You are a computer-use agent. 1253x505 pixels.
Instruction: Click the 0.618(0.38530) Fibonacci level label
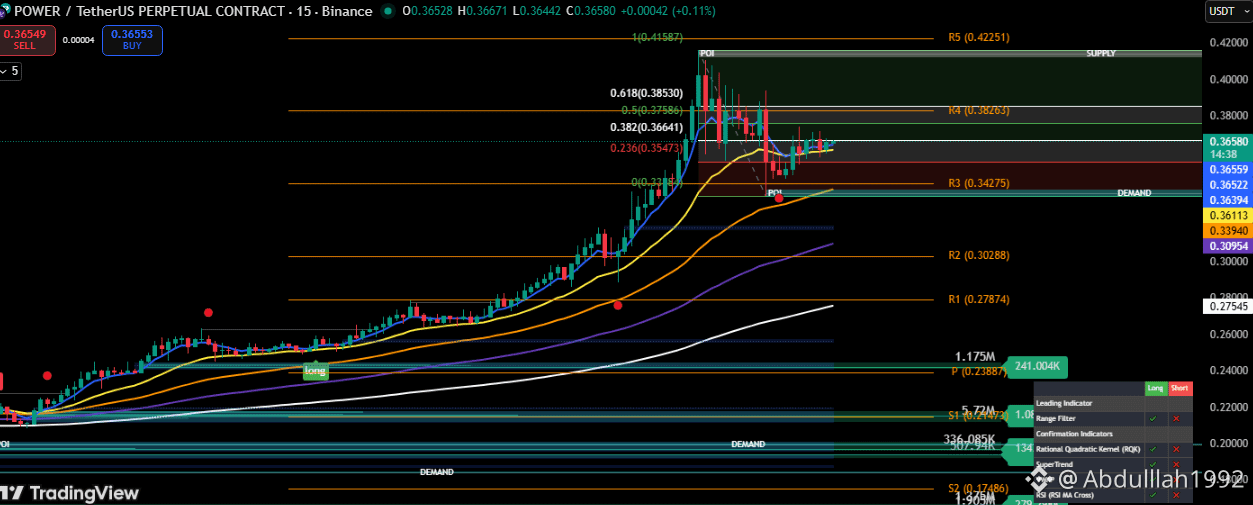[646, 93]
